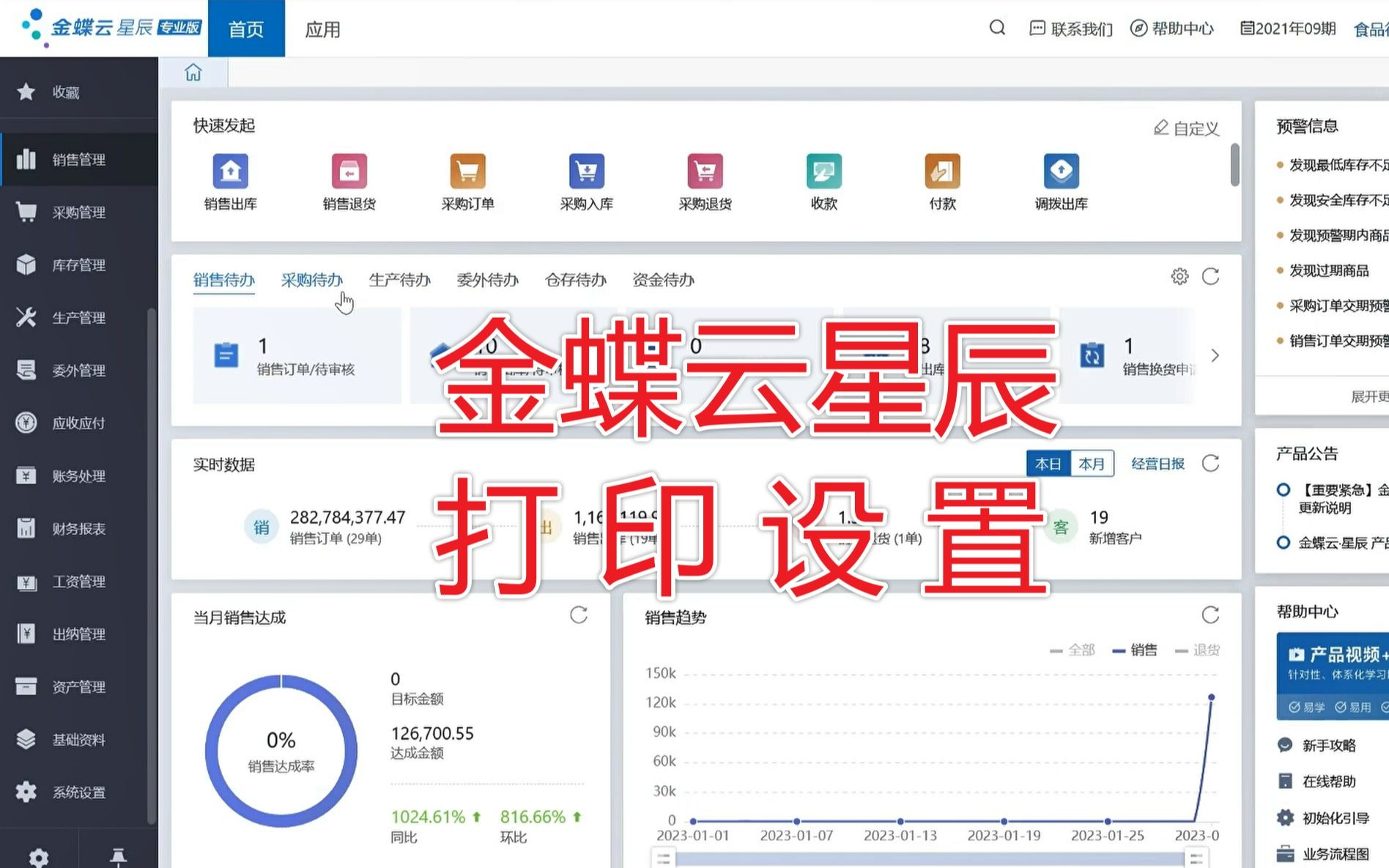Click 自定义 to customize quick launch
1389x868 pixels.
point(1187,128)
